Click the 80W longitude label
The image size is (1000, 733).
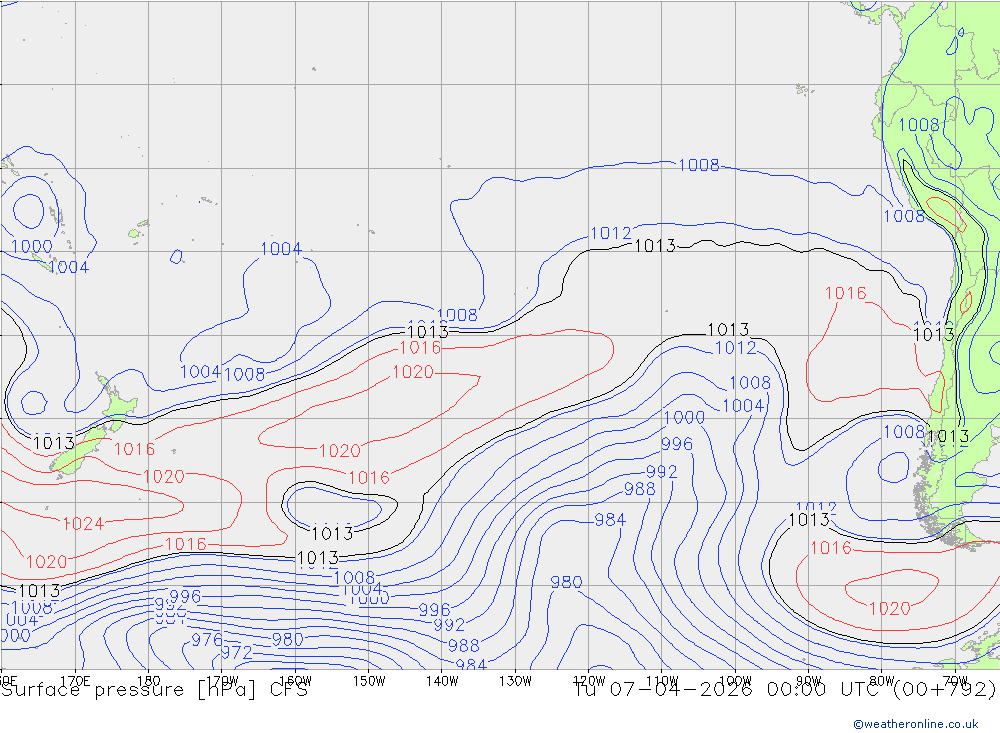(882, 681)
